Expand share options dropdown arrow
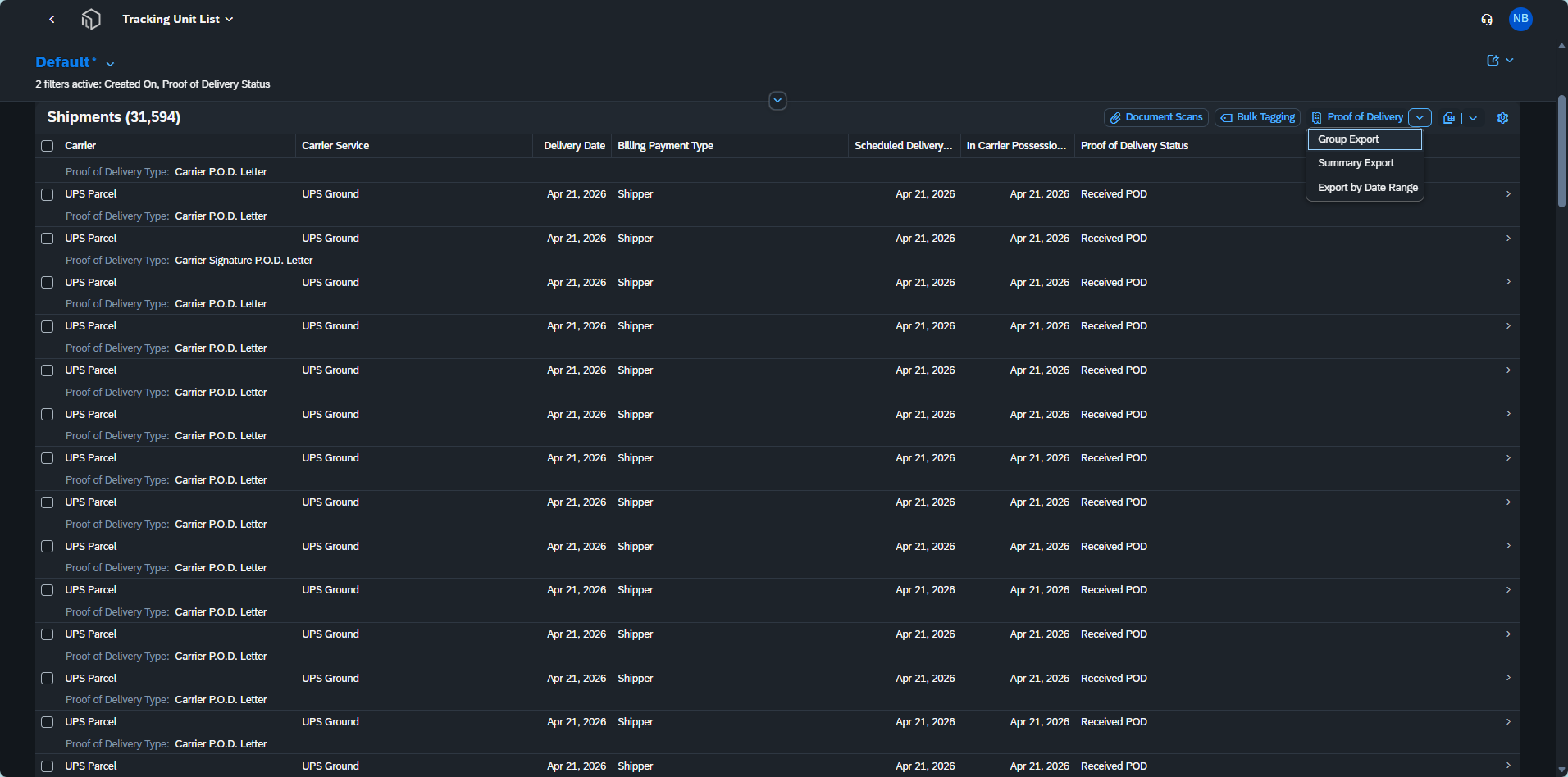This screenshot has height=777, width=1568. click(1509, 61)
